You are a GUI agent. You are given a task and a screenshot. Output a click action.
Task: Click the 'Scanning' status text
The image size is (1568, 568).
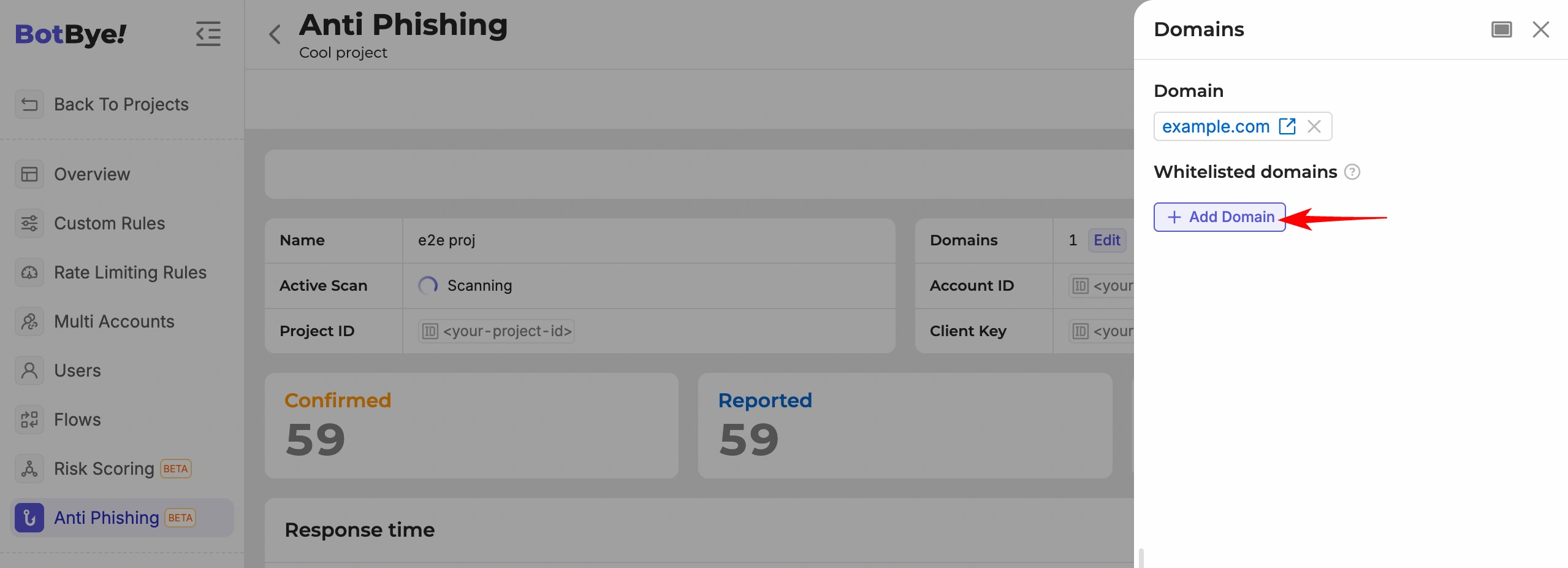479,286
